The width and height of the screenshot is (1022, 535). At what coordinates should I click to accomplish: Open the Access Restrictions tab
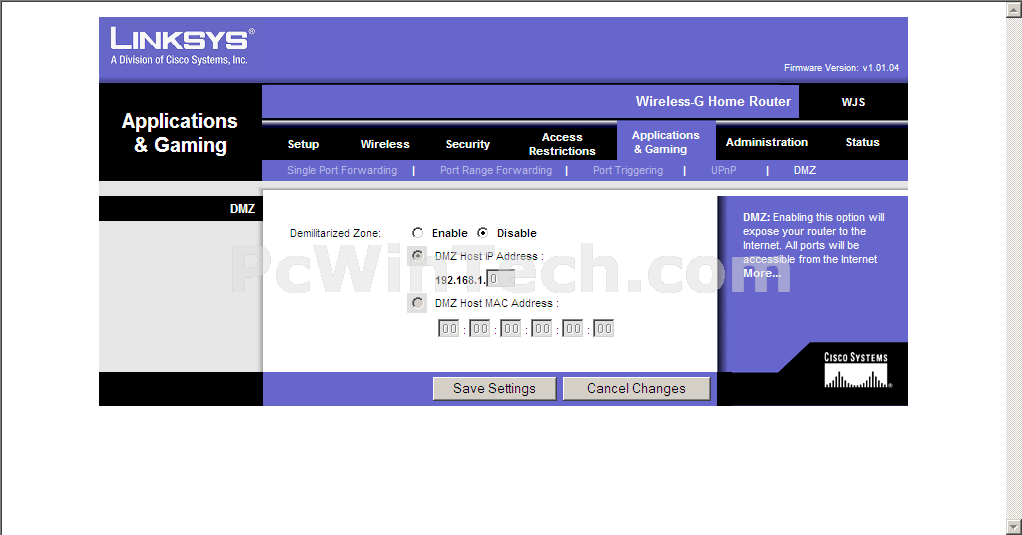tap(562, 144)
